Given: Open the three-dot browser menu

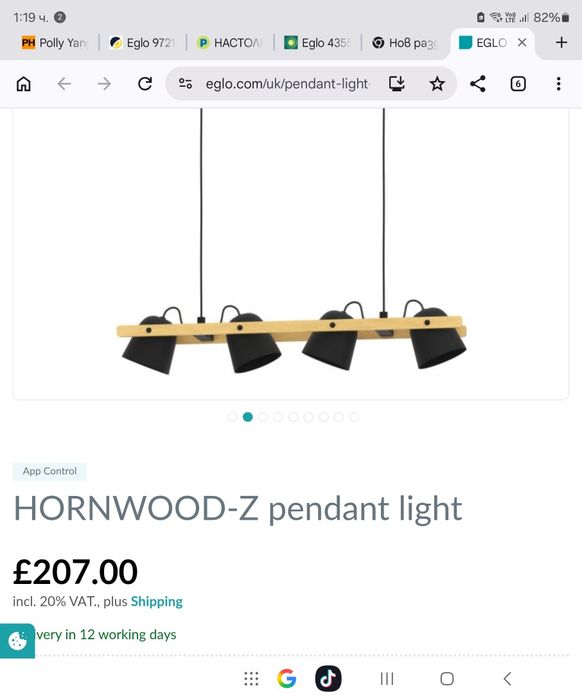Looking at the screenshot, I should [558, 84].
